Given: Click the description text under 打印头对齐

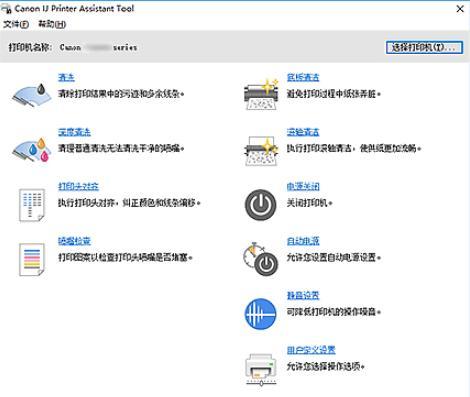Looking at the screenshot, I should [129, 203].
